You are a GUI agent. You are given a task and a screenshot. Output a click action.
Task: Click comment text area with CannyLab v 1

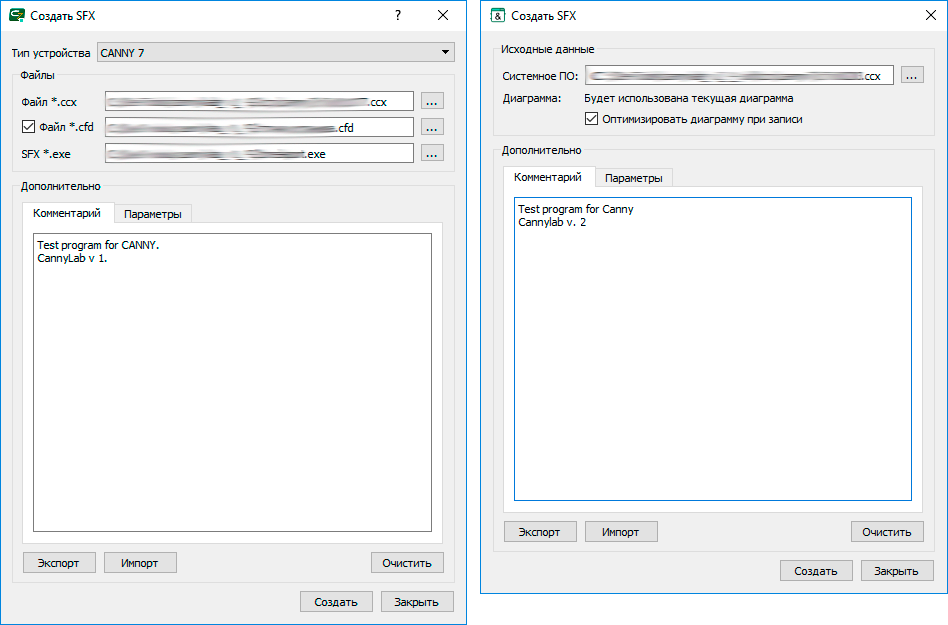click(232, 382)
